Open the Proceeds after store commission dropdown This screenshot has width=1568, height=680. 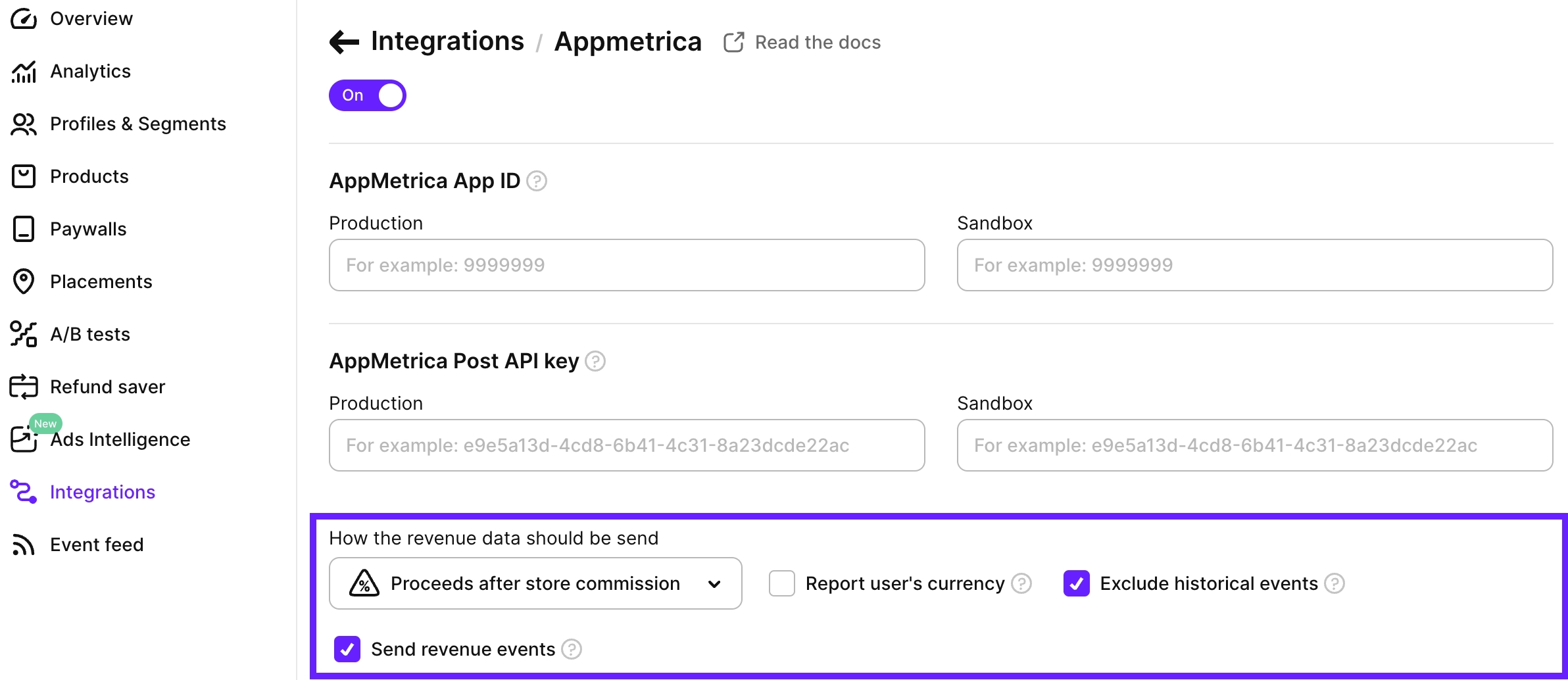[535, 583]
